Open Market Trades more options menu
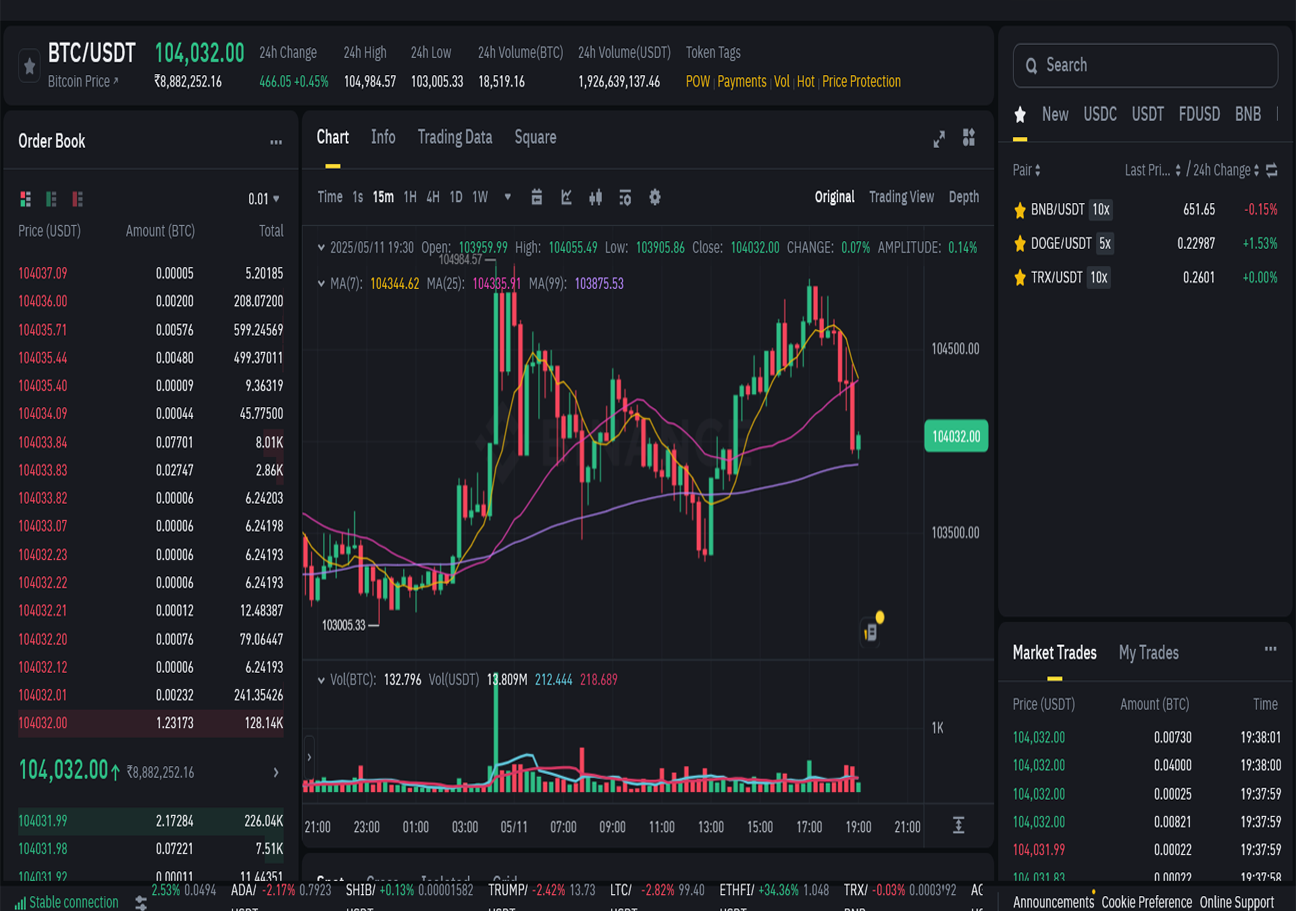 click(1270, 650)
